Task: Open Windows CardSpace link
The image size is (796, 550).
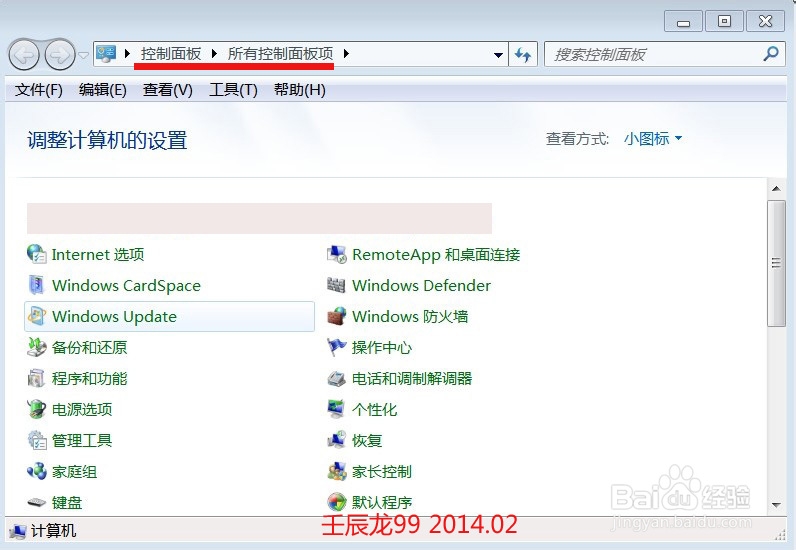Action: click(126, 285)
